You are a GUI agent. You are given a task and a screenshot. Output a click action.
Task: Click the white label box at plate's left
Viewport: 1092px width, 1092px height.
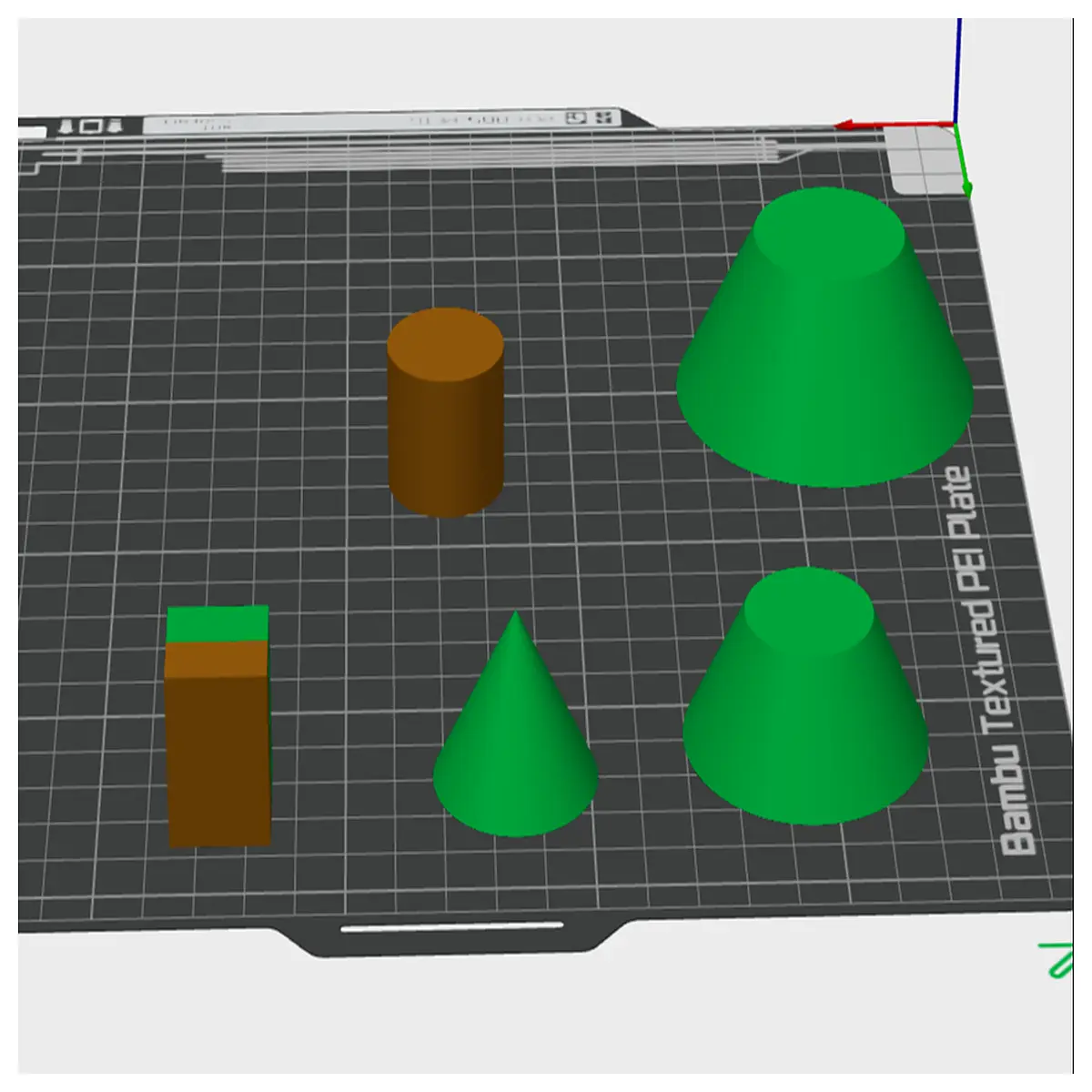[31, 133]
